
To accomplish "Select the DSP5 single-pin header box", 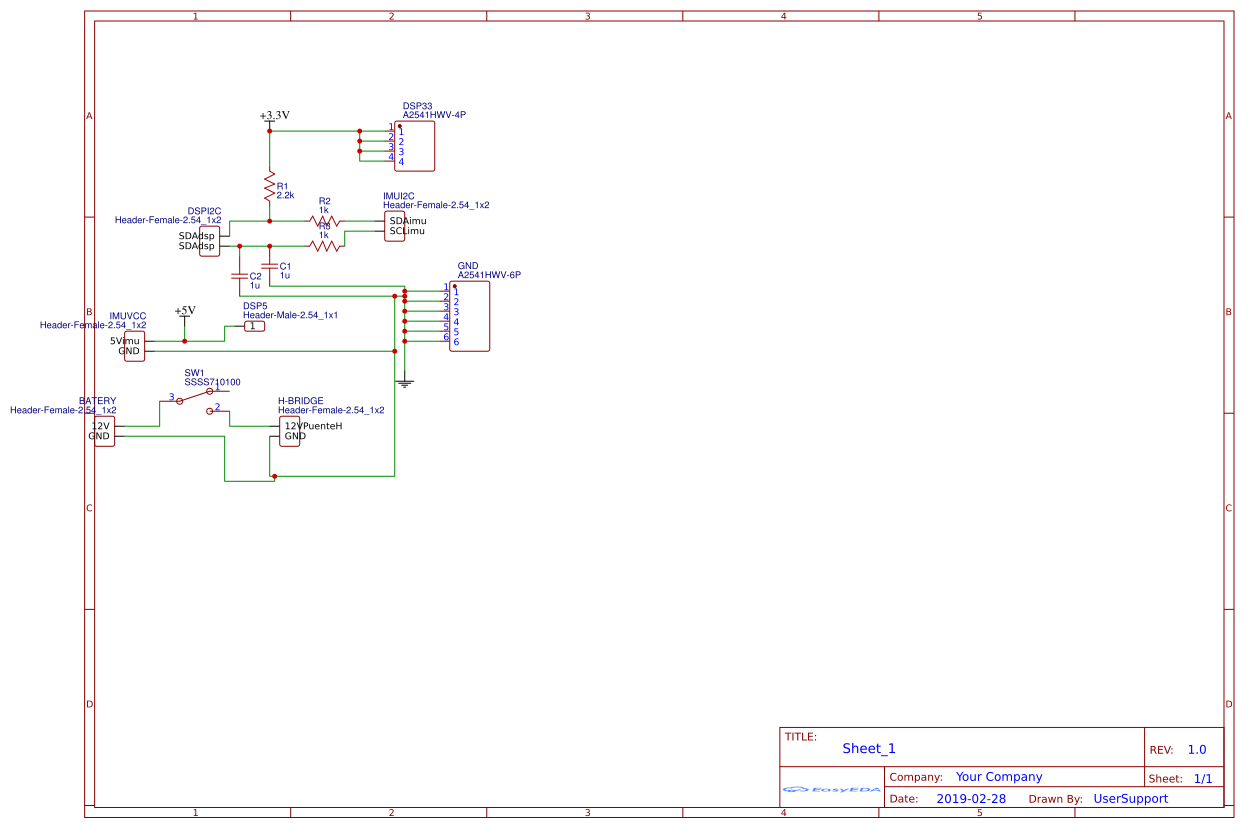I will (x=255, y=326).
